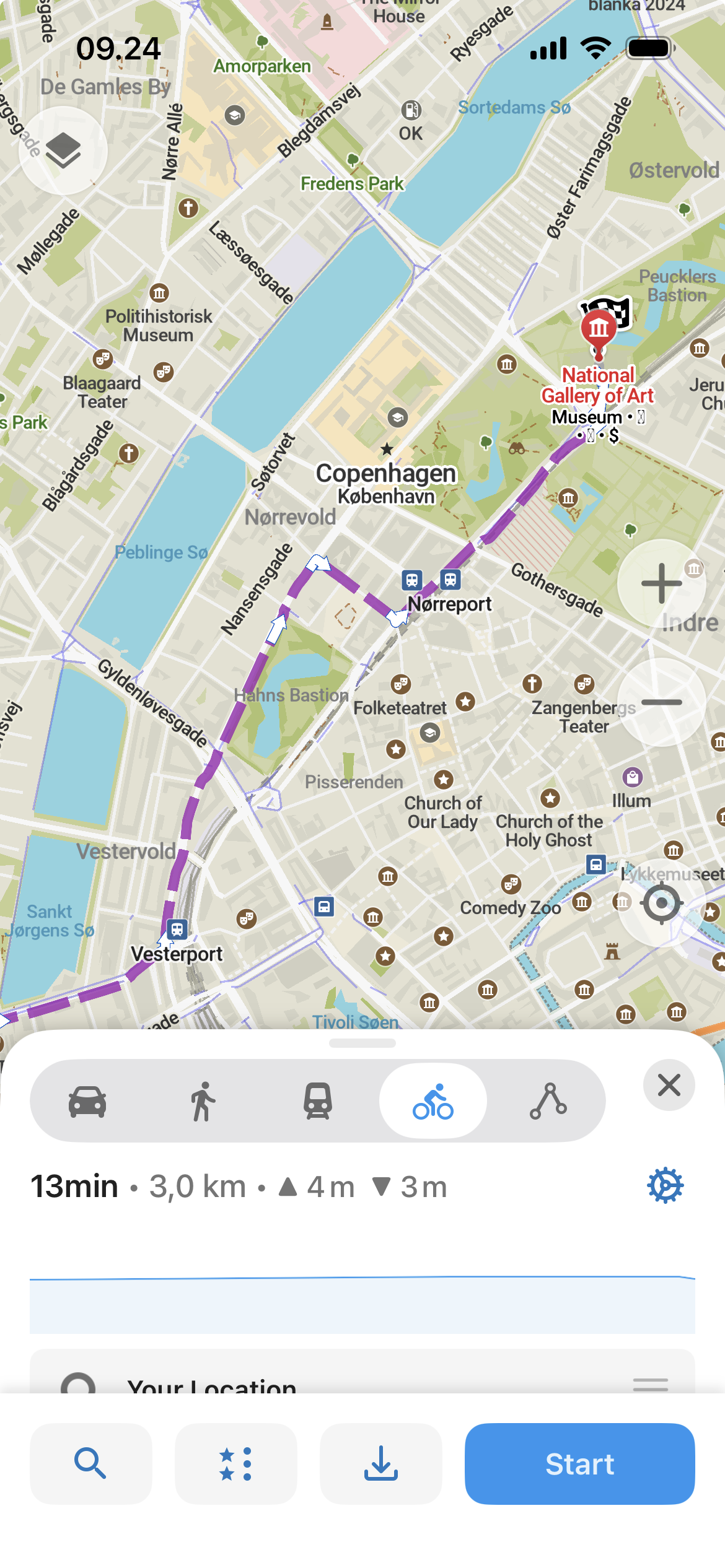Open route settings gear icon
The height and width of the screenshot is (1568, 725).
point(666,1185)
